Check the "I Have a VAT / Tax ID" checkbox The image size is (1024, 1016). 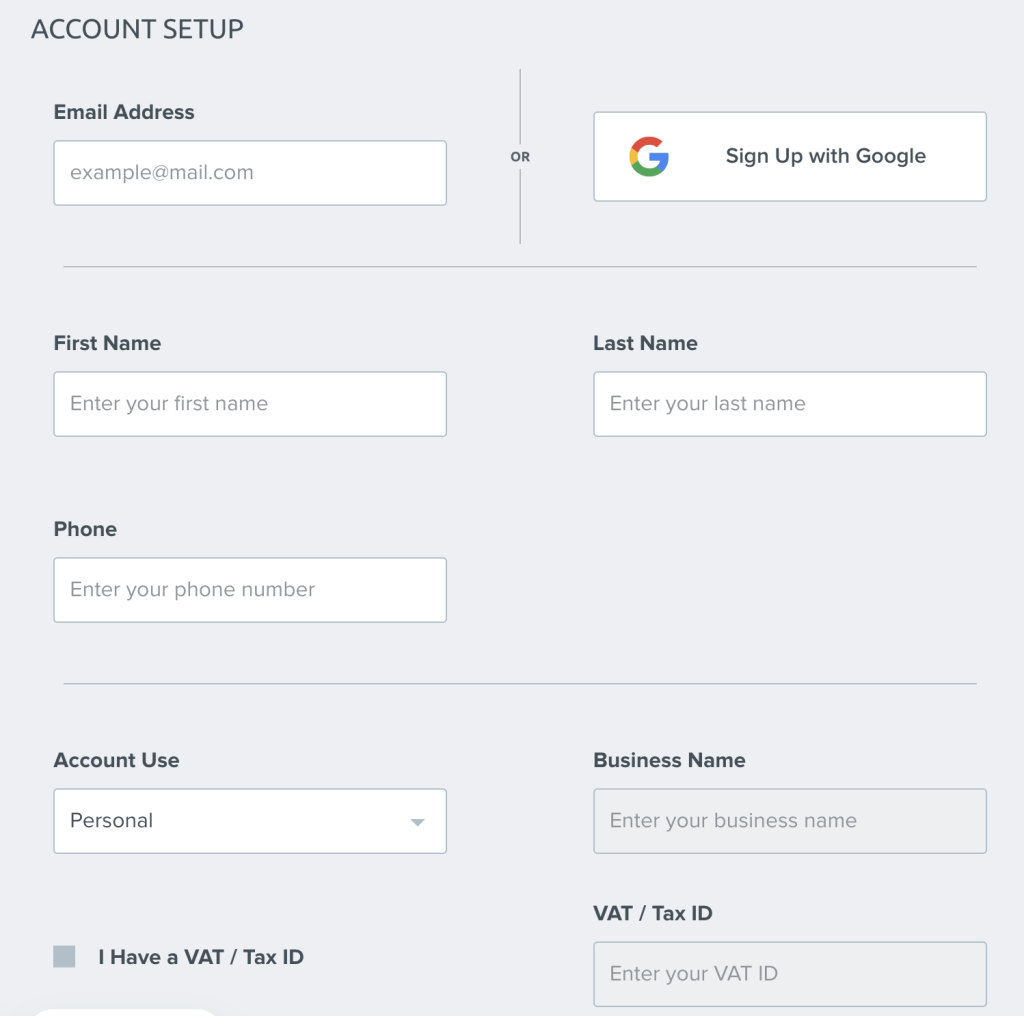[x=64, y=956]
